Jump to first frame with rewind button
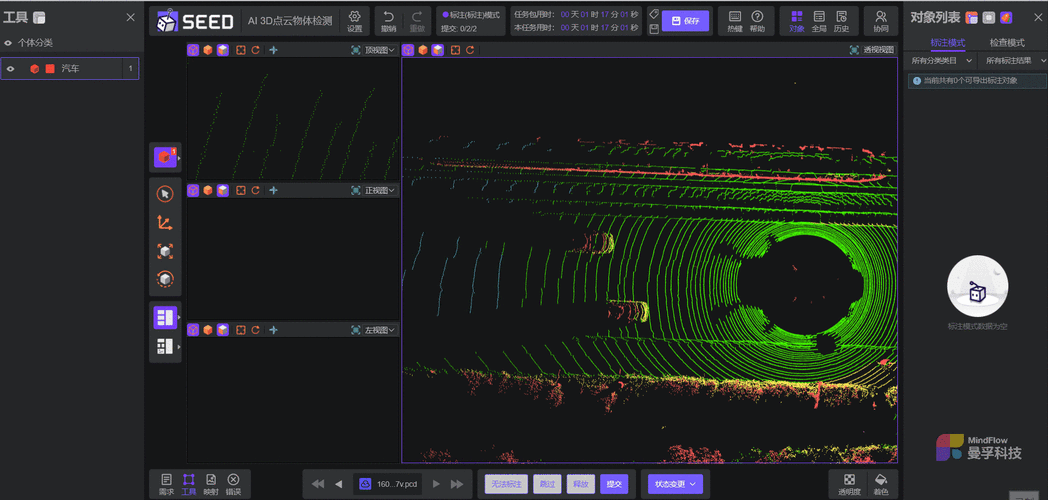 (x=318, y=484)
